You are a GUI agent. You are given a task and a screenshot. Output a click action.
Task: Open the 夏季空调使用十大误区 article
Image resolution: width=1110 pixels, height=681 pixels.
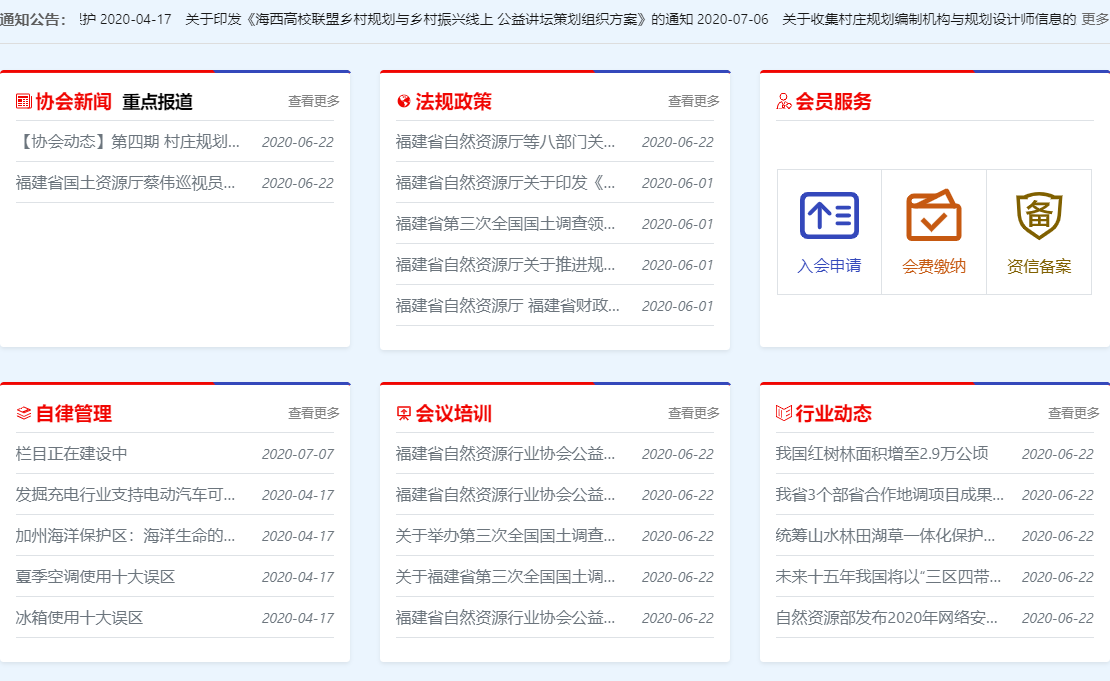(95, 577)
